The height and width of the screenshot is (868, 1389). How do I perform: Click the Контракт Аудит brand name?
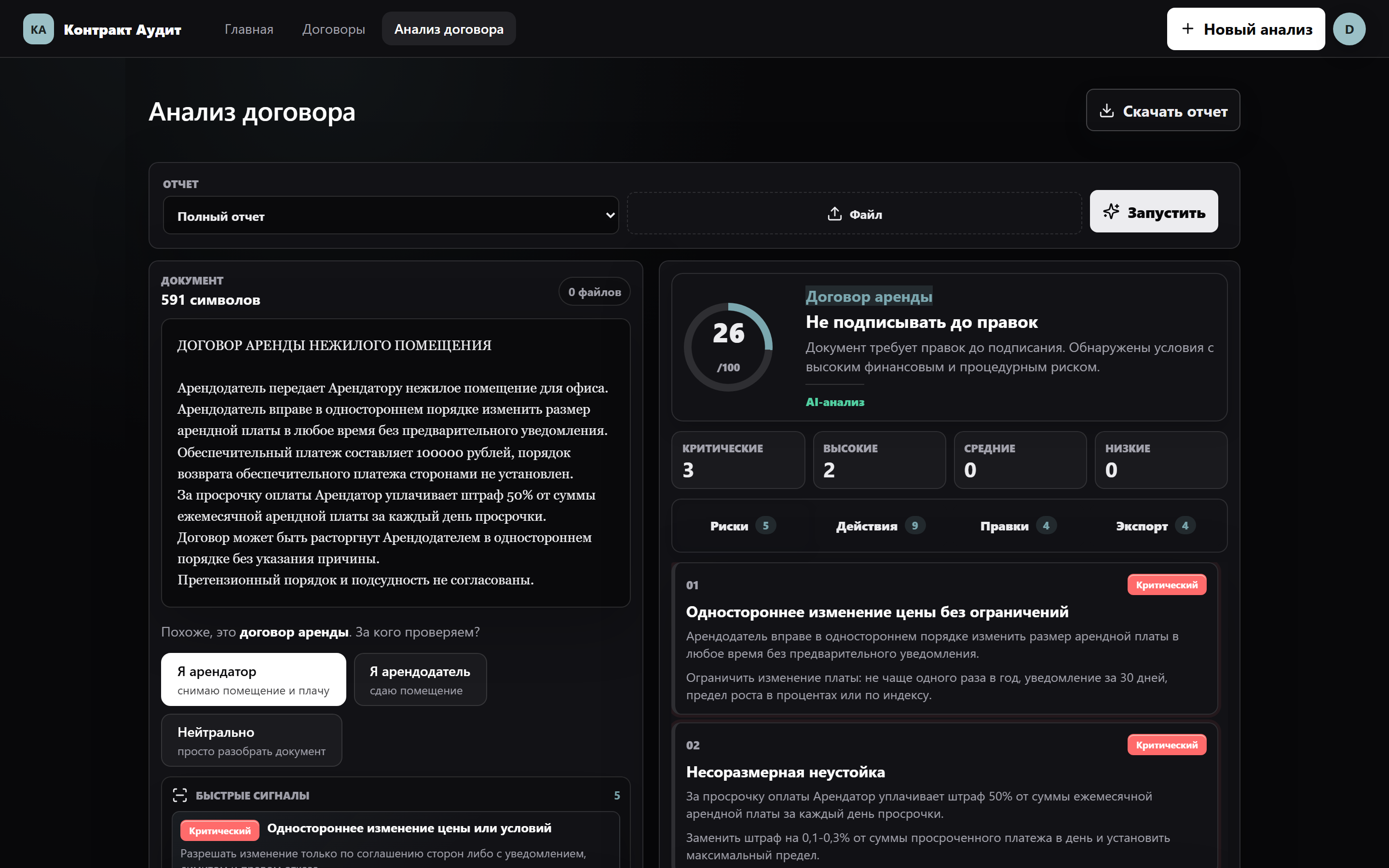[x=122, y=29]
